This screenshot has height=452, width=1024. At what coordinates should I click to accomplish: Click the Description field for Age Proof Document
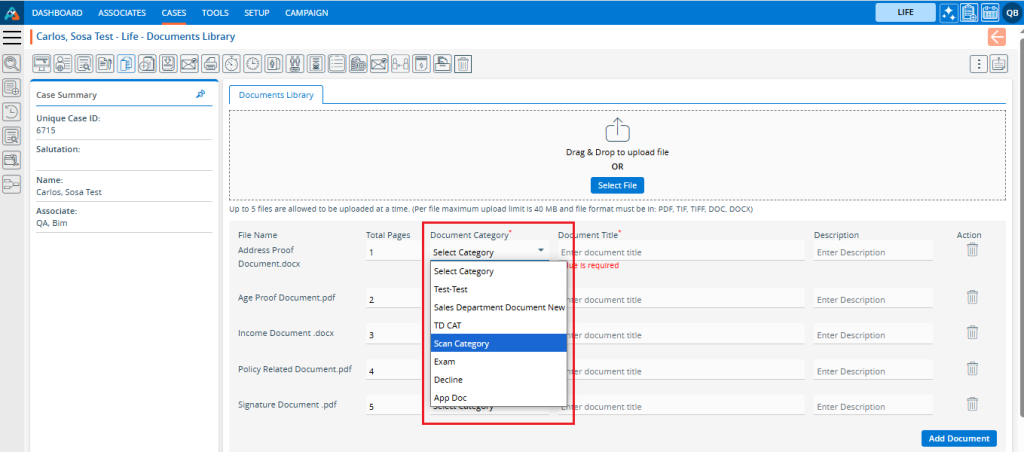(872, 299)
